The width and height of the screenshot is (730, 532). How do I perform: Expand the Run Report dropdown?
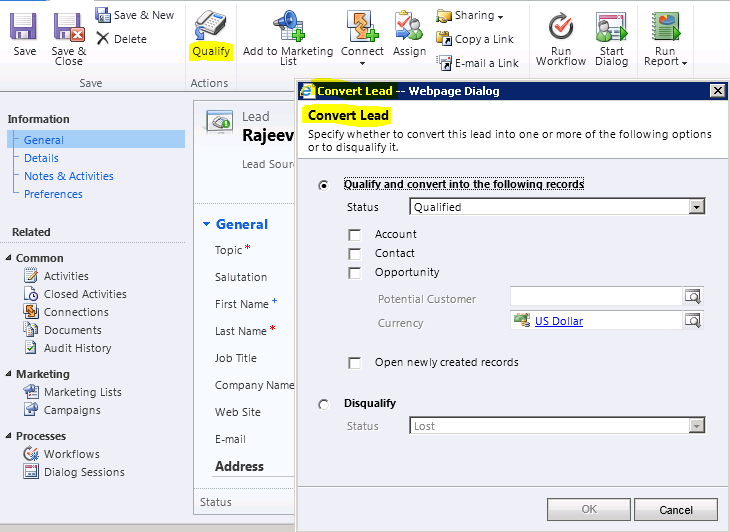[x=665, y=62]
